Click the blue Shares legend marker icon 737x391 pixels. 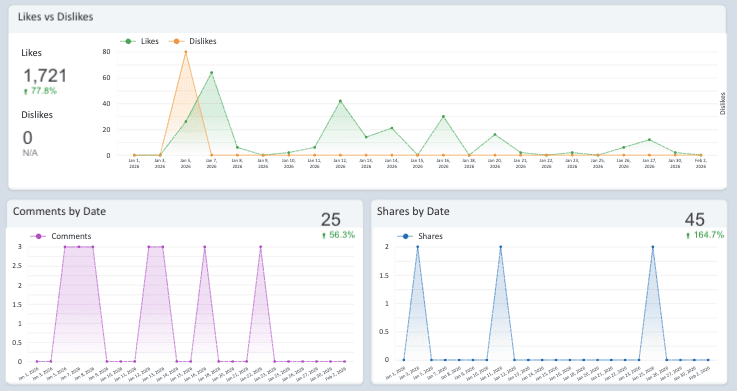(405, 236)
